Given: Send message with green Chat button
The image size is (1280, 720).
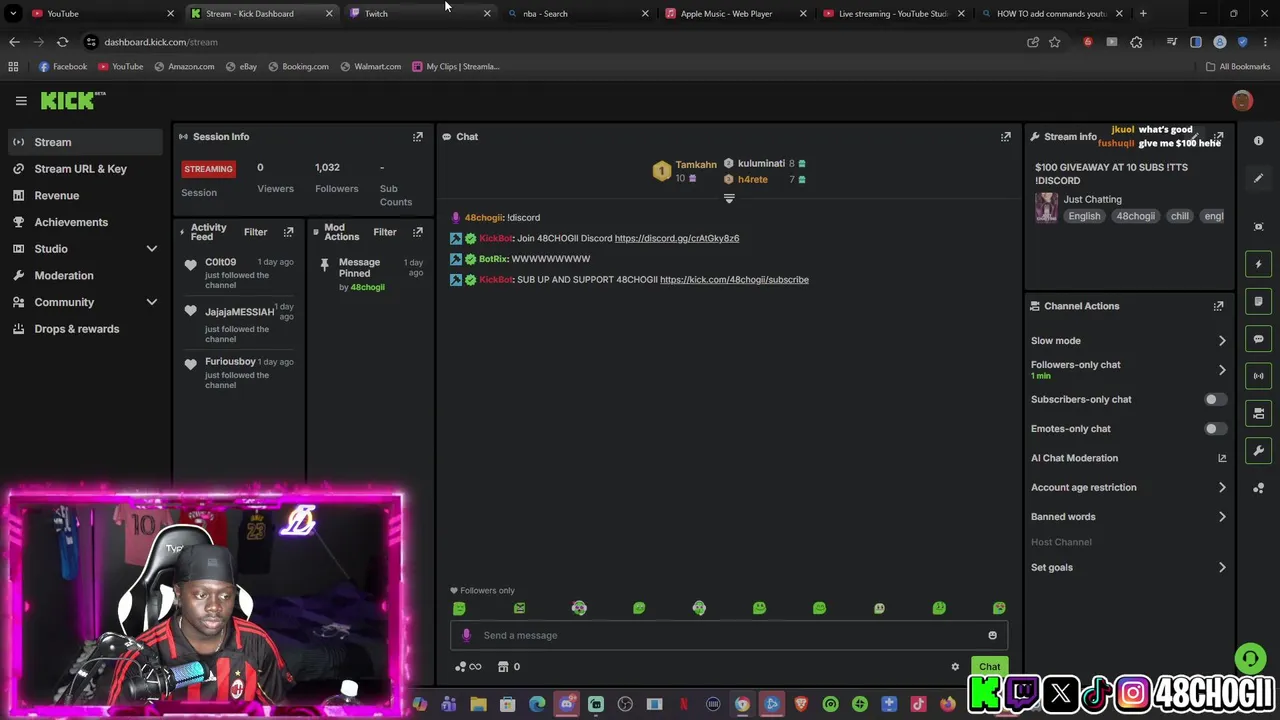Looking at the screenshot, I should [989, 667].
